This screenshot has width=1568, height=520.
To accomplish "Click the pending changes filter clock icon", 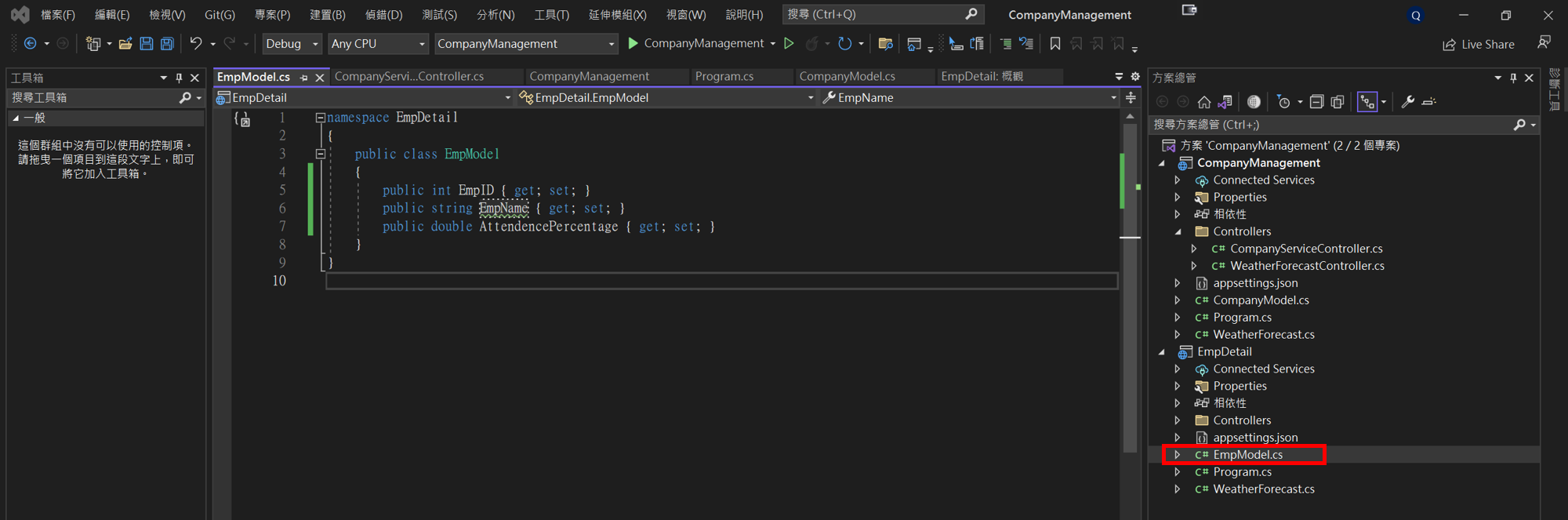I will (1283, 102).
